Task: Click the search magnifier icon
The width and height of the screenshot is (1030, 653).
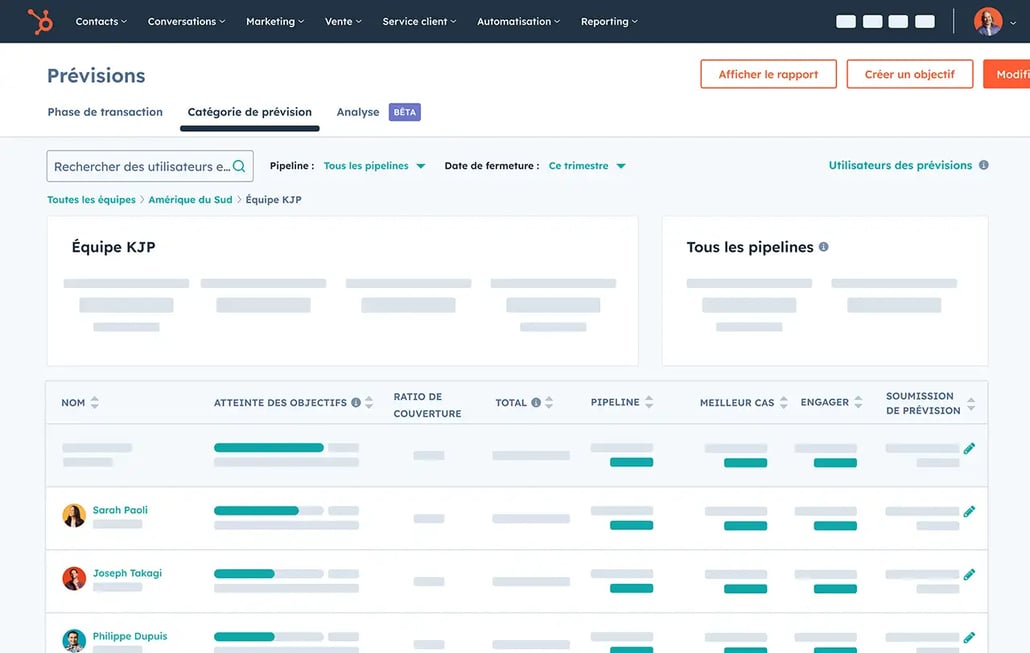Action: (239, 166)
